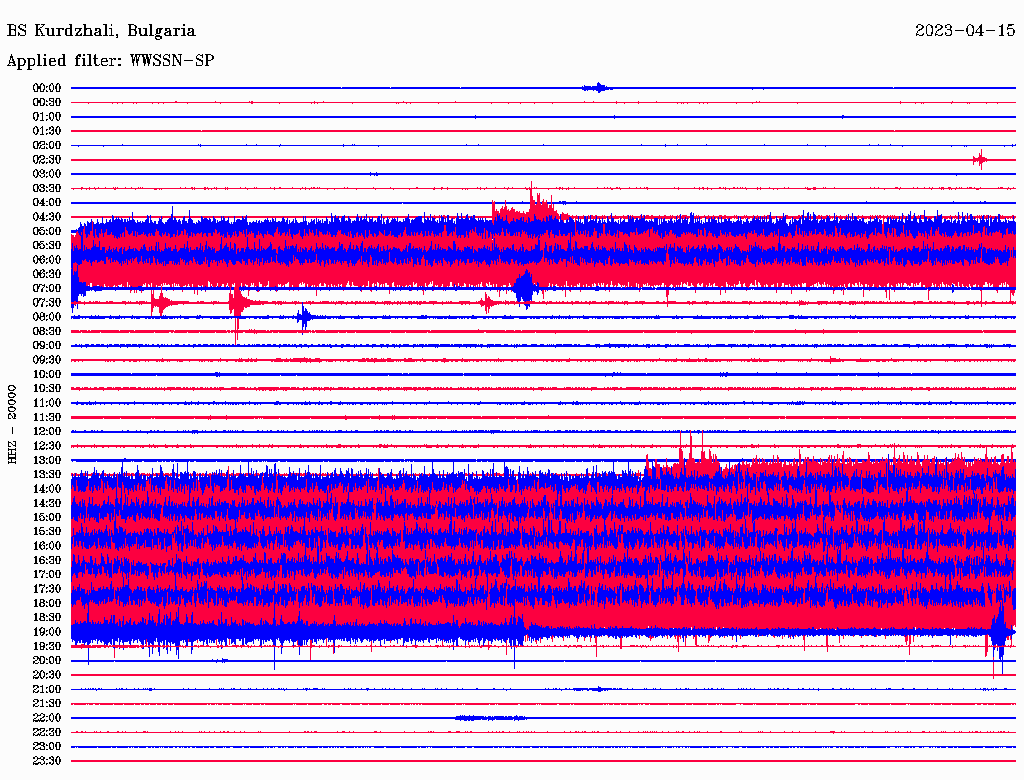Click the blue noise burst on the 22:00 trace
Viewport: 1024px width, 780px height.
click(490, 718)
